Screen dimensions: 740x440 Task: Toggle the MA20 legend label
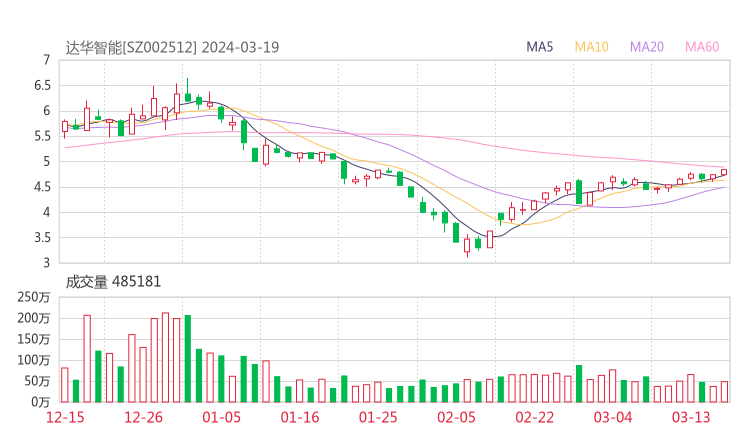(647, 47)
